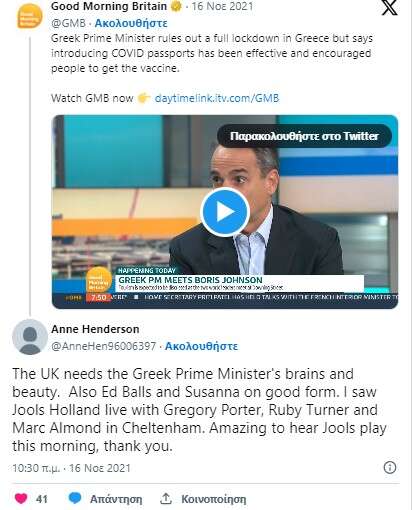
Task: Open Anne Henderson's profile name
Action: click(95, 329)
